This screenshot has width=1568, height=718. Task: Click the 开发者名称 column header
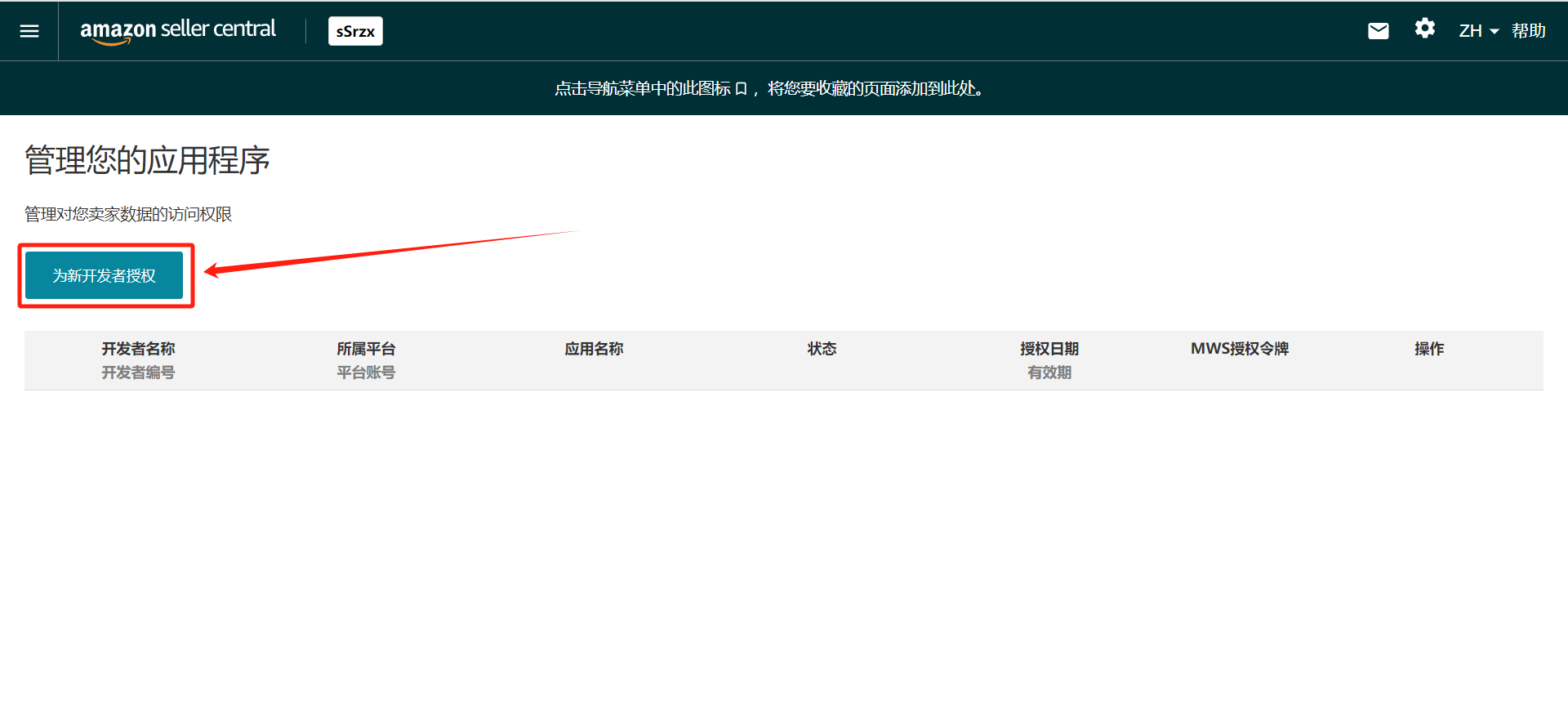click(x=138, y=349)
